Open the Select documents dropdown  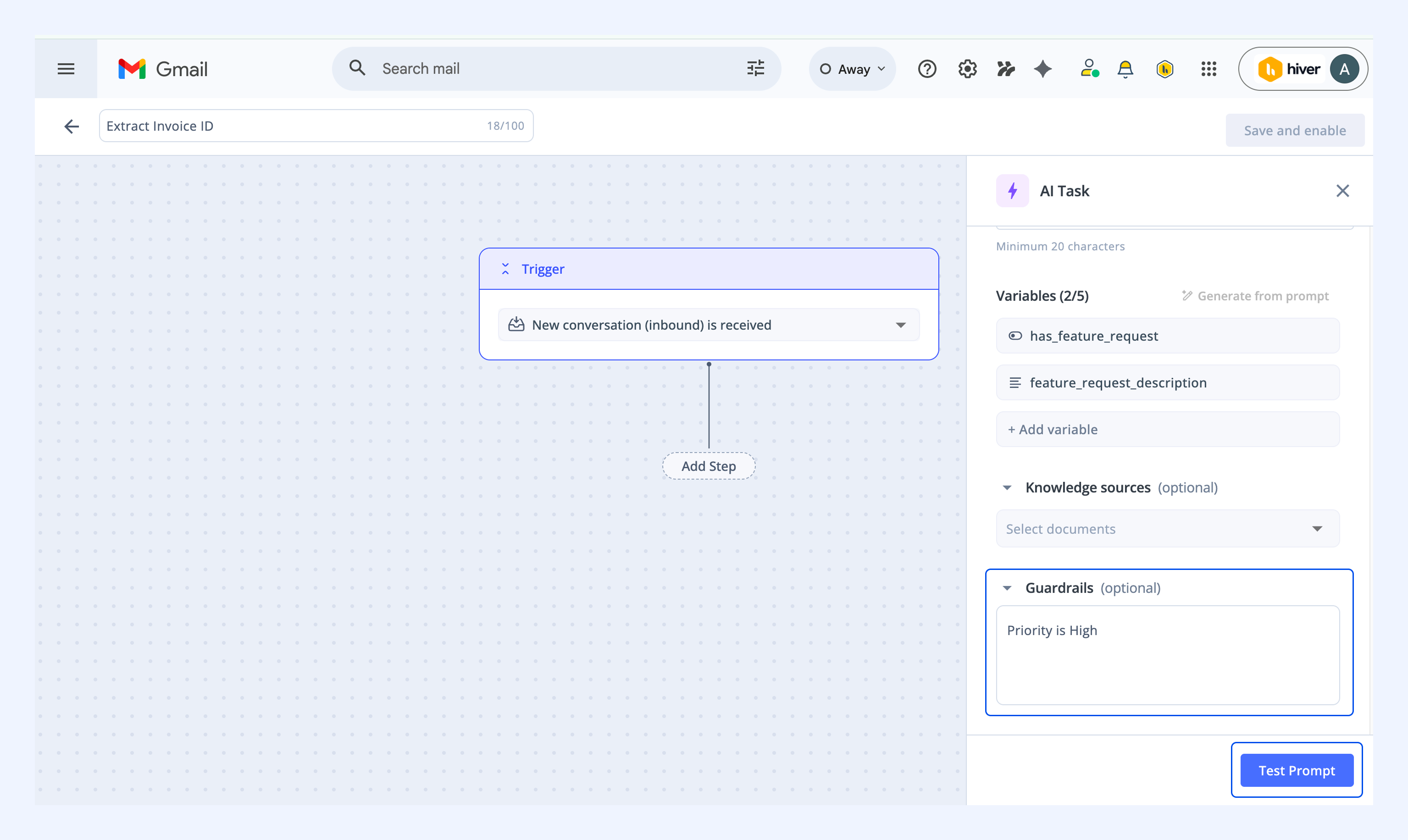(x=1167, y=529)
